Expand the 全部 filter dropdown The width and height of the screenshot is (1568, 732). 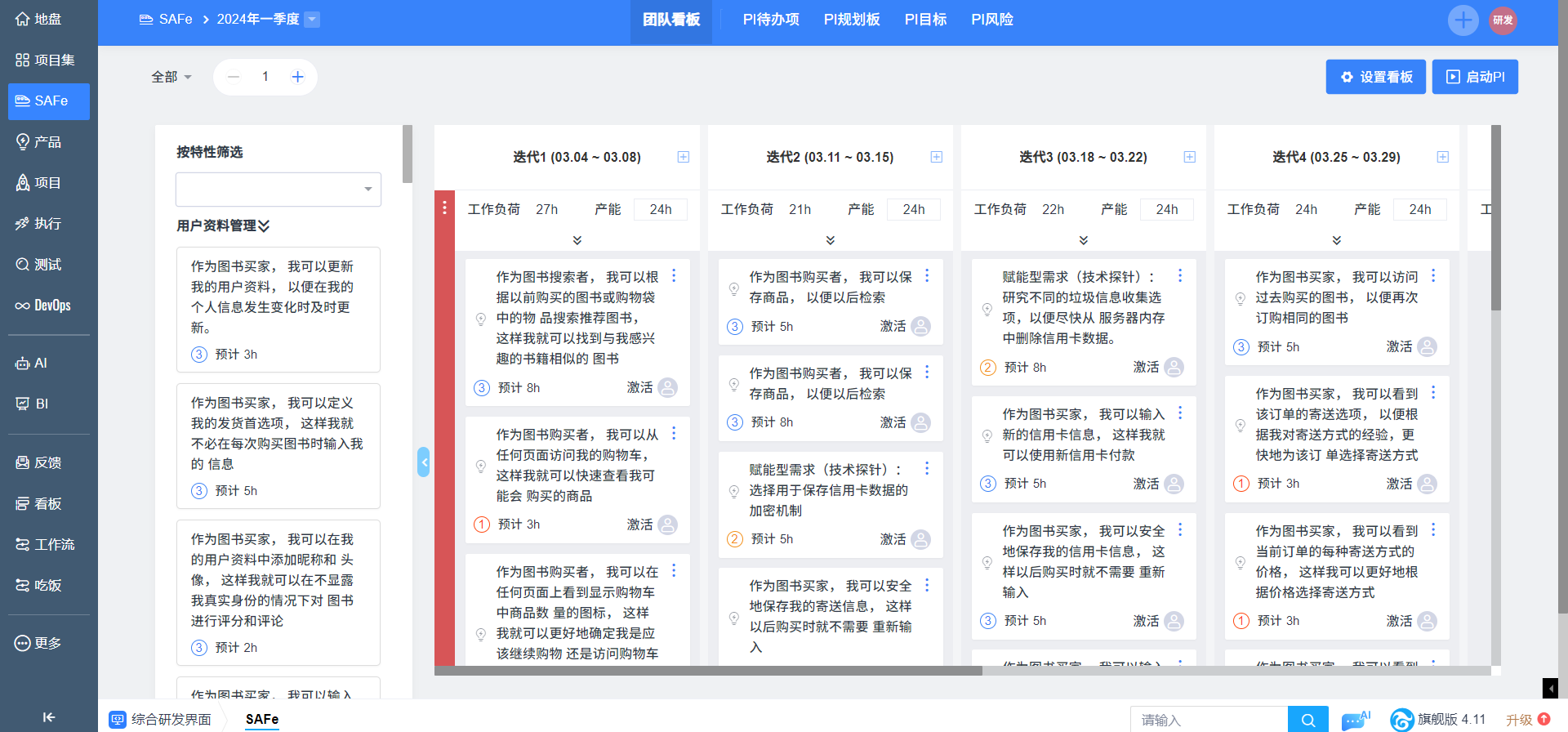[x=171, y=77]
